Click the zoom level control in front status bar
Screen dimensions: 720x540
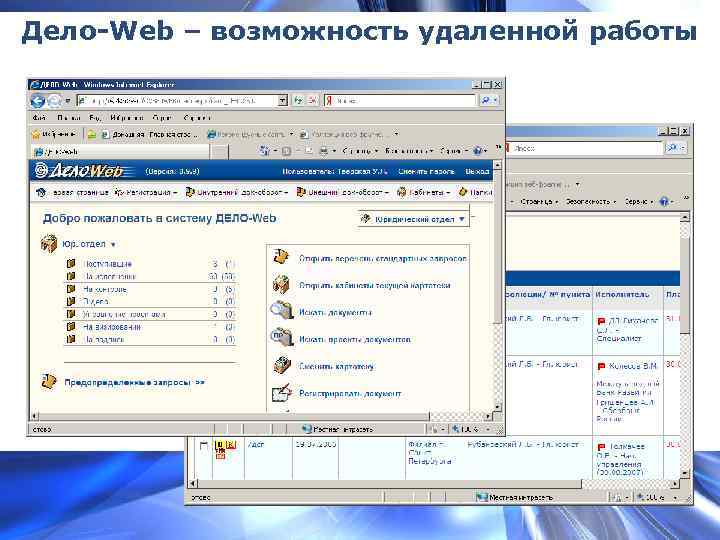pos(471,429)
